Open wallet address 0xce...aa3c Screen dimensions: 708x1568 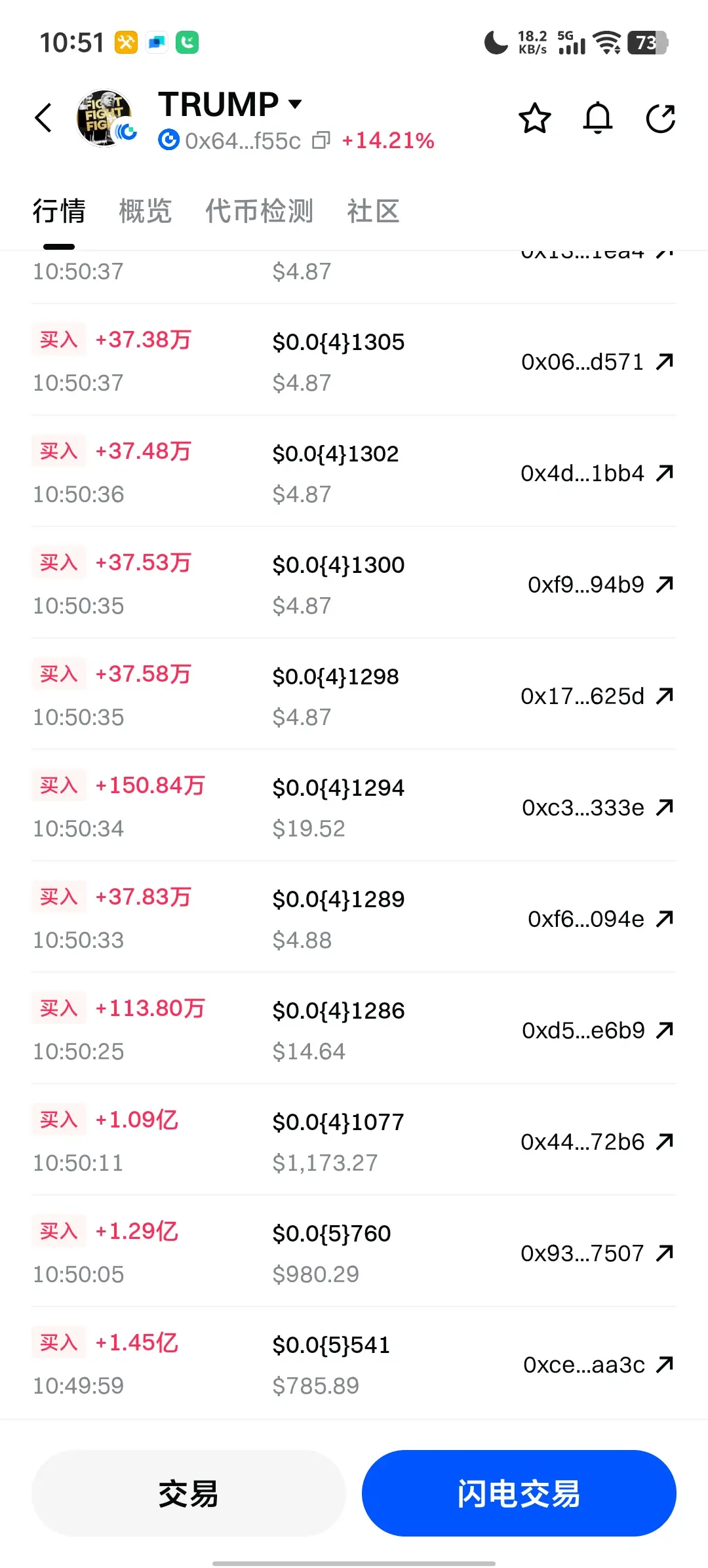point(583,1364)
